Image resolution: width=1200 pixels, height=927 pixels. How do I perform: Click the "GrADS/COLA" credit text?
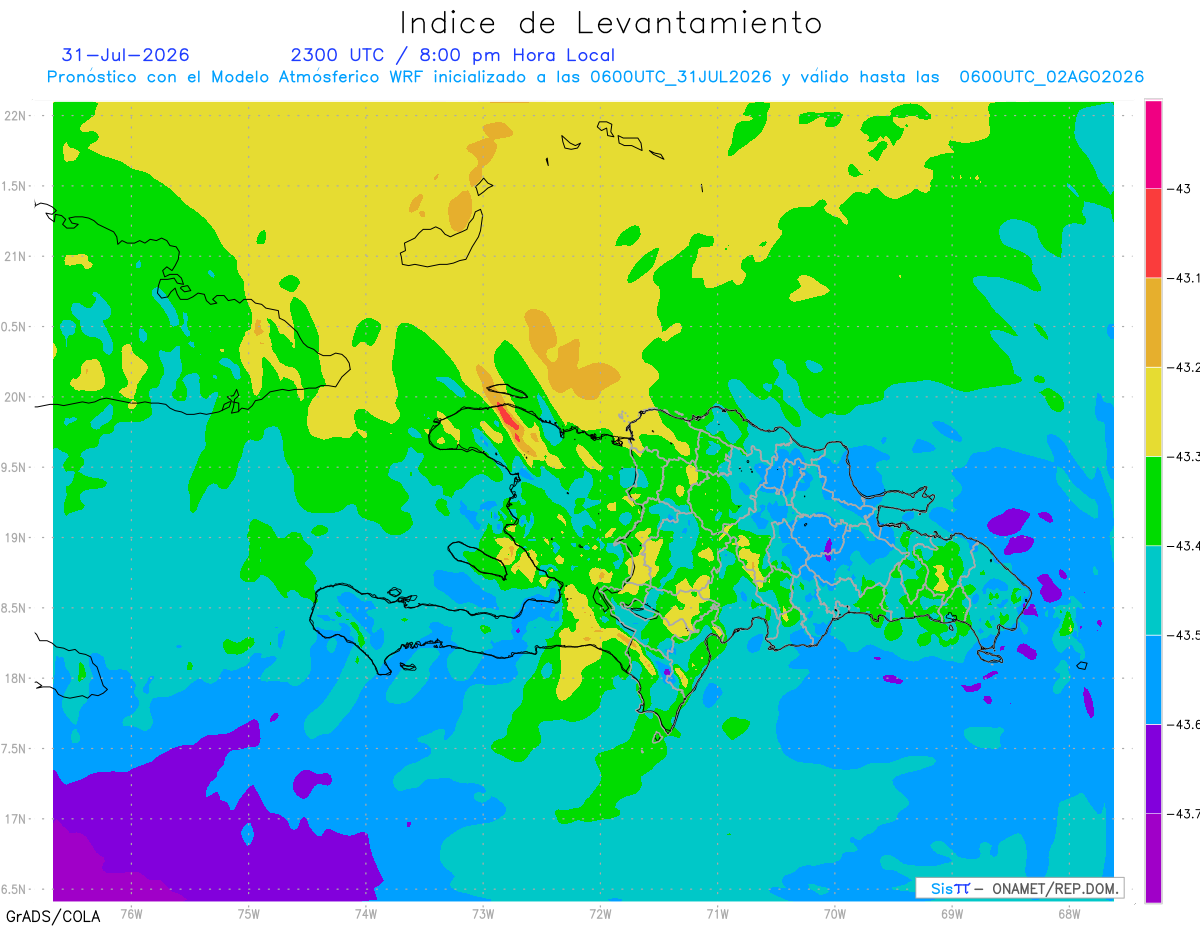pyautogui.click(x=53, y=915)
